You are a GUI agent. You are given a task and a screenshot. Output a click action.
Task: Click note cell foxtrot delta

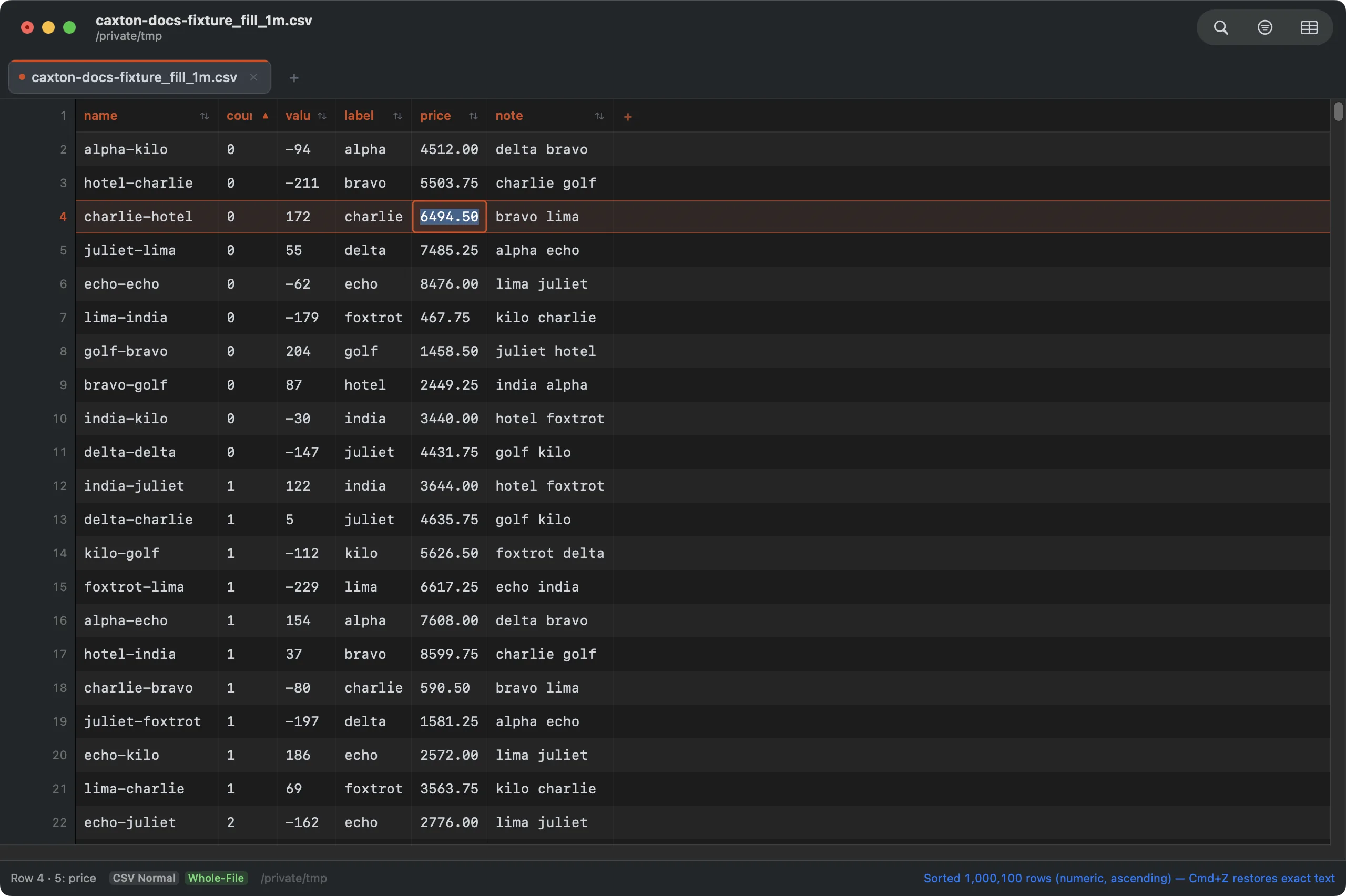549,554
